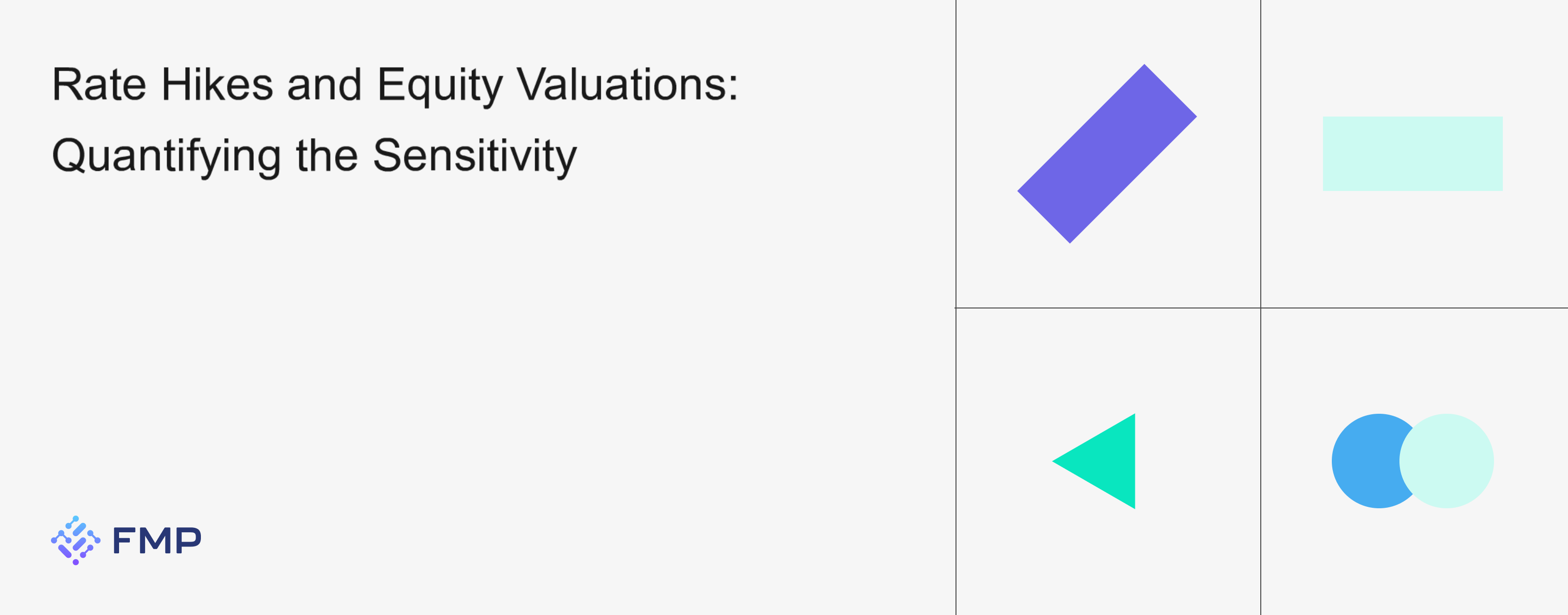Click the vertical divider line between the triangle and circles
The width and height of the screenshot is (1568, 615).
click(1261, 461)
